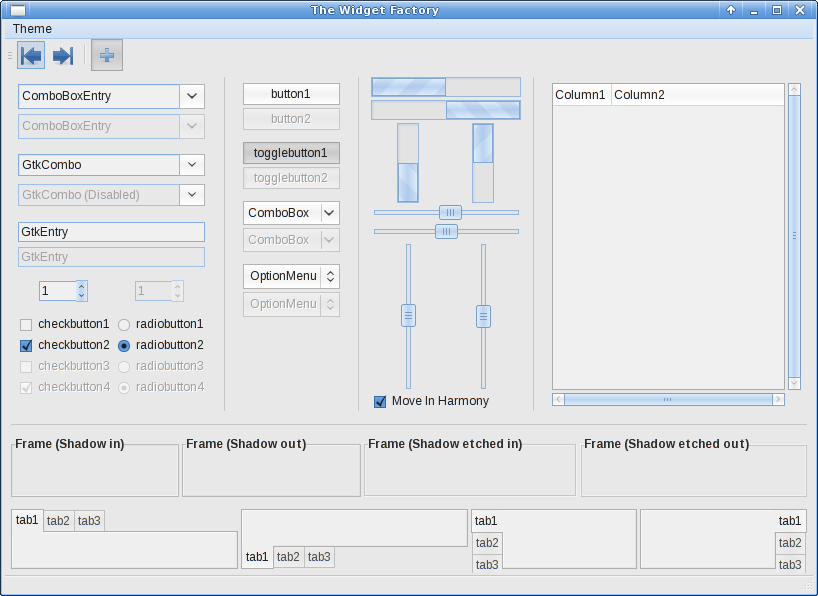The width and height of the screenshot is (818, 596).
Task: Switch to tab3 in top-tabbed notebook
Action: [89, 521]
